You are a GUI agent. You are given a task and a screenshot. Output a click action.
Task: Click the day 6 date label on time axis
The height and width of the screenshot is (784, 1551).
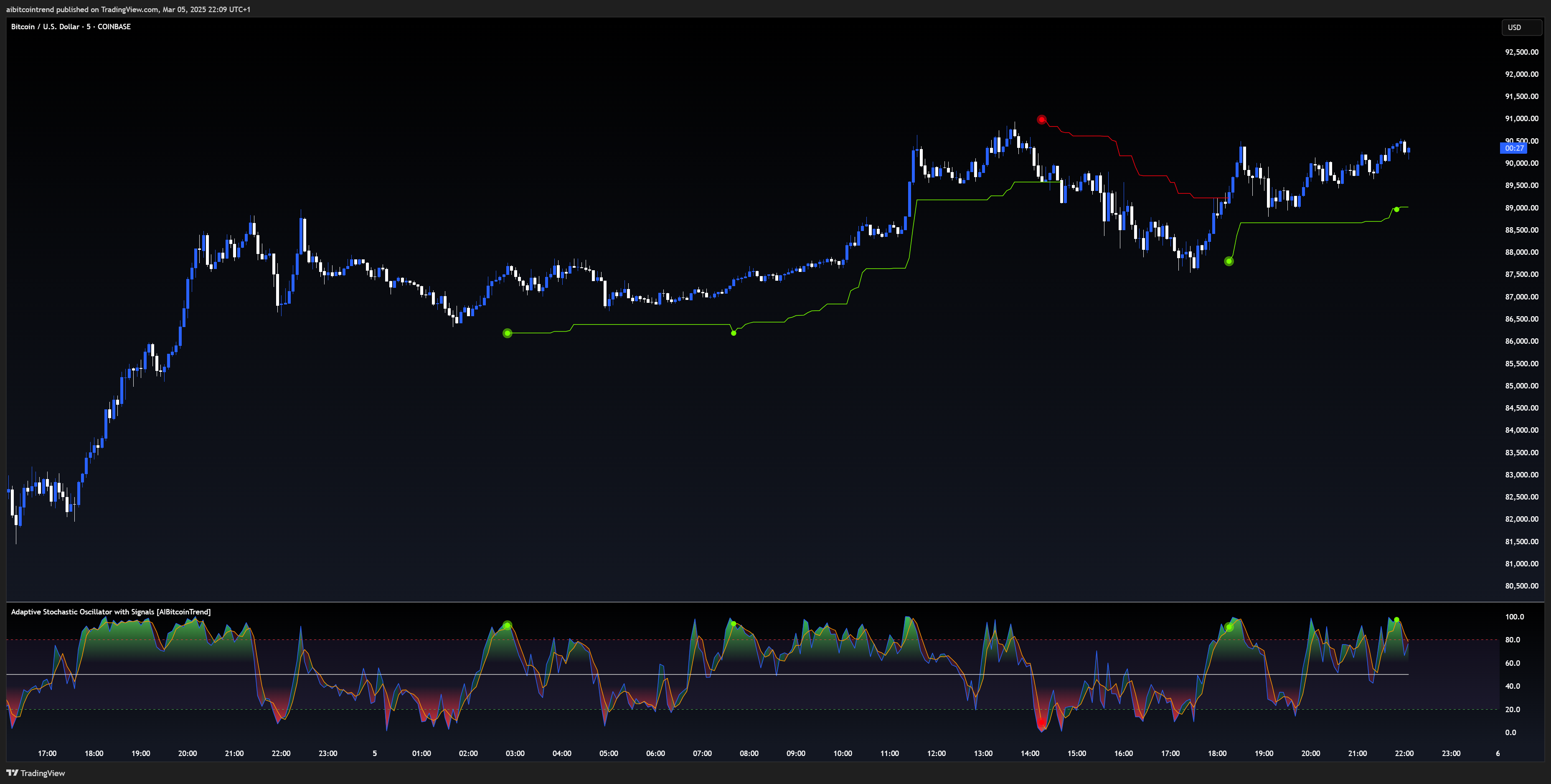pos(1498,753)
